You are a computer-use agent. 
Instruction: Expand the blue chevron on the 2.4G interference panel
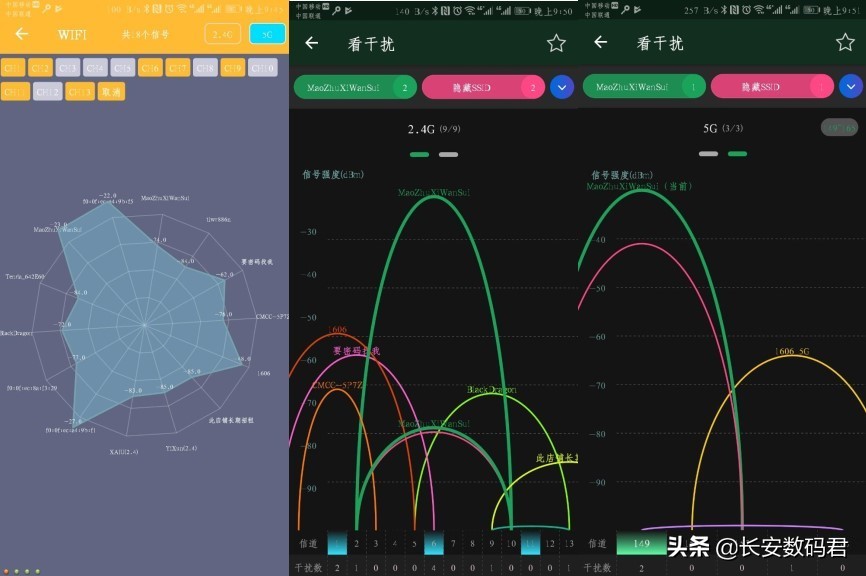pyautogui.click(x=561, y=87)
